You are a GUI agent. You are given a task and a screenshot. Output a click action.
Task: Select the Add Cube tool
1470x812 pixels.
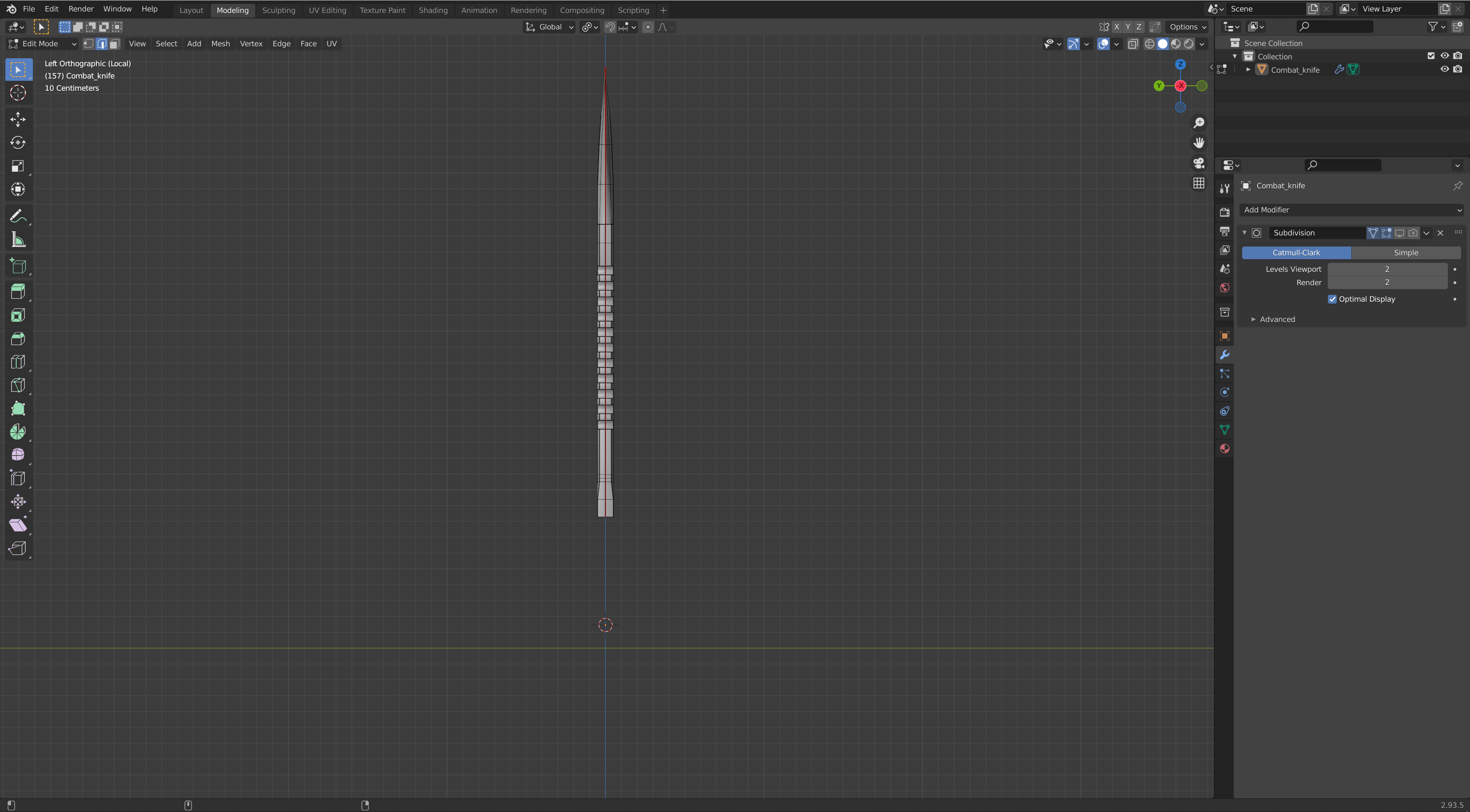pyautogui.click(x=18, y=266)
